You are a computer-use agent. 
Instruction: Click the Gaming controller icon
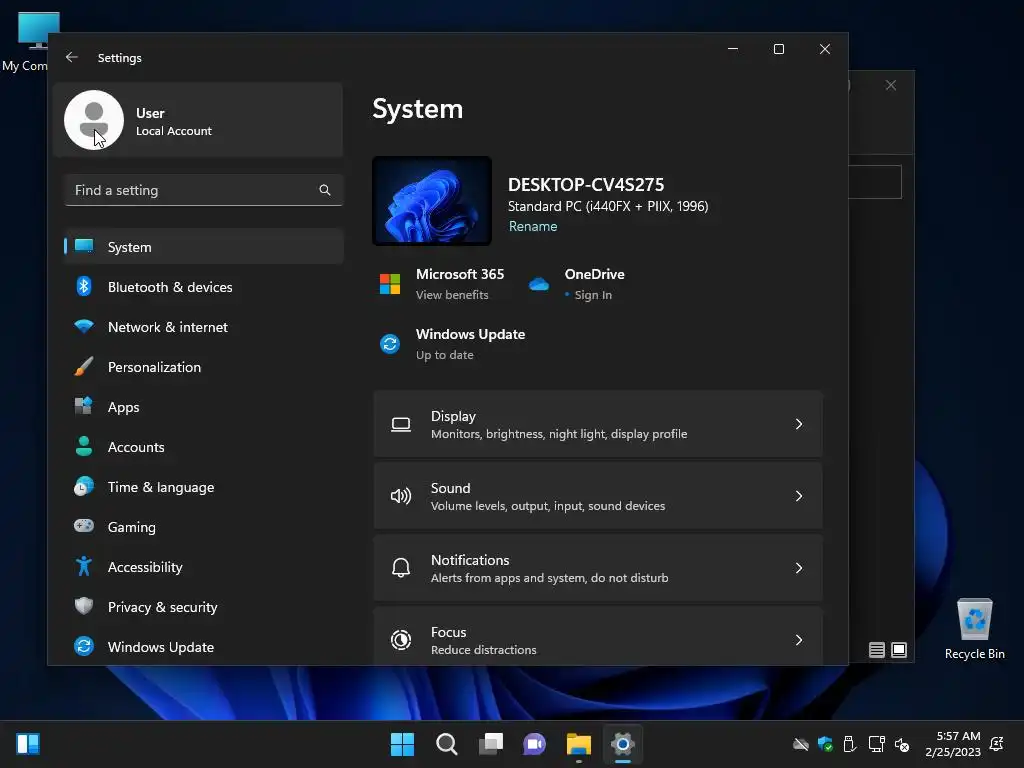(x=84, y=526)
